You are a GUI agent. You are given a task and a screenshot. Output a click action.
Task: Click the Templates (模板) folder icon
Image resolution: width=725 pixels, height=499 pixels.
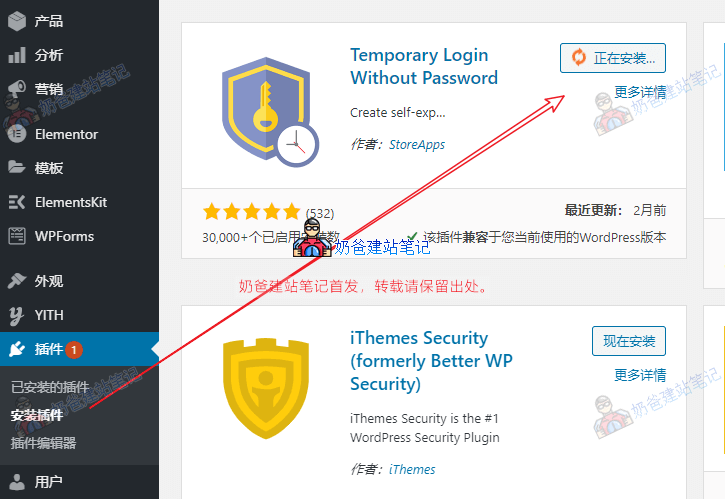(x=17, y=167)
